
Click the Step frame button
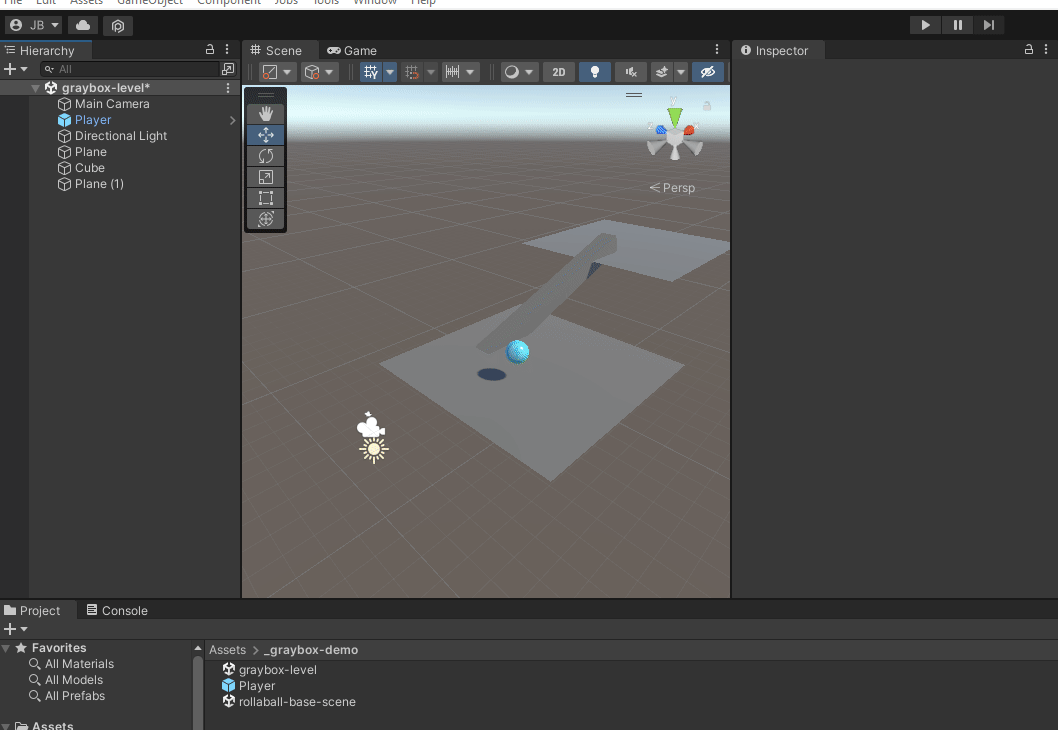(989, 25)
